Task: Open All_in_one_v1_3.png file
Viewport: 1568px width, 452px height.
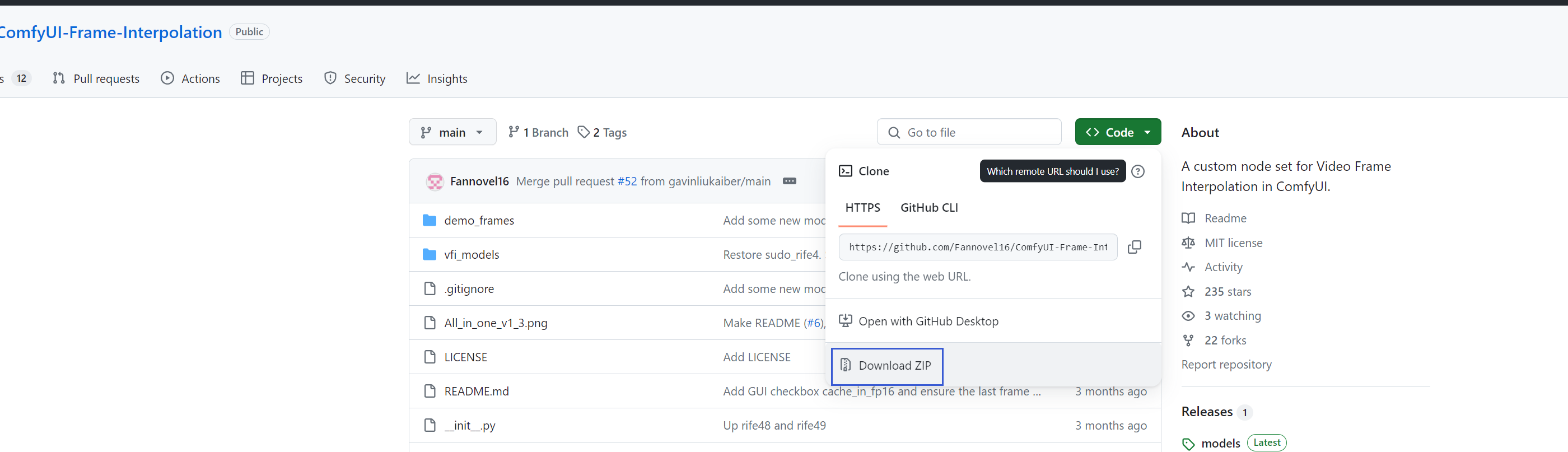Action: 496,323
